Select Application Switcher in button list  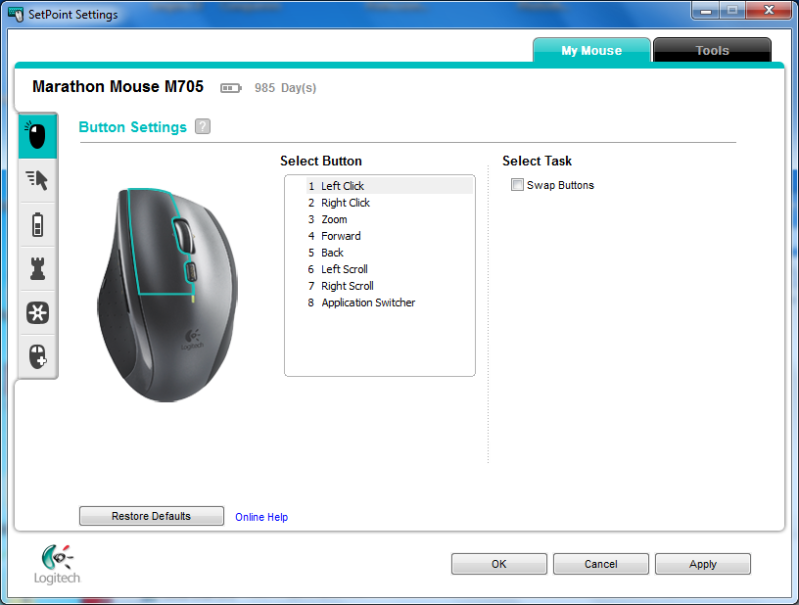(x=389, y=303)
